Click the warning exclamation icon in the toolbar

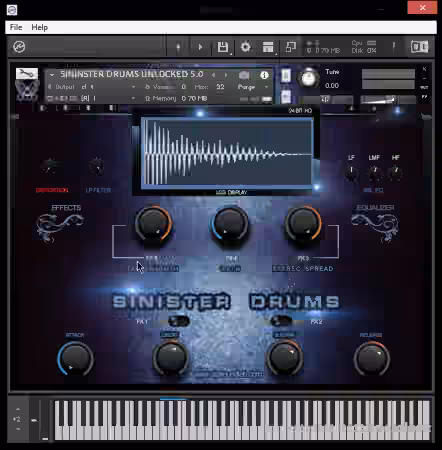point(394,46)
